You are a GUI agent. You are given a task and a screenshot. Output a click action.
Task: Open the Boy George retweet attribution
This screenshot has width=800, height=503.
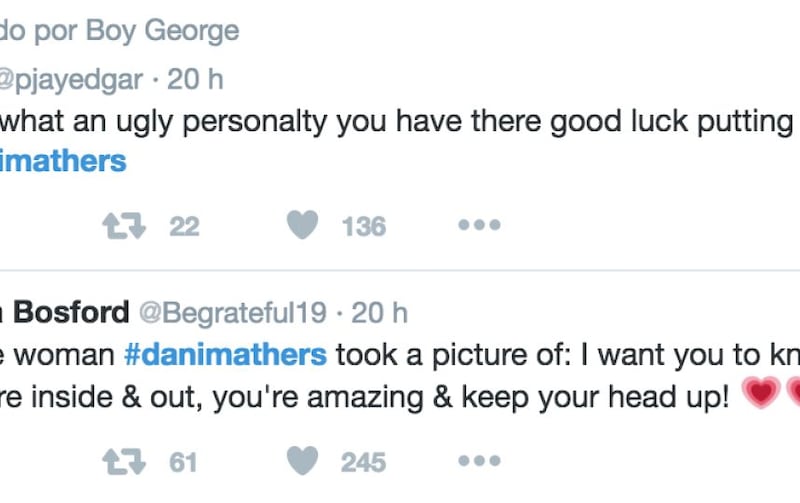(x=119, y=31)
